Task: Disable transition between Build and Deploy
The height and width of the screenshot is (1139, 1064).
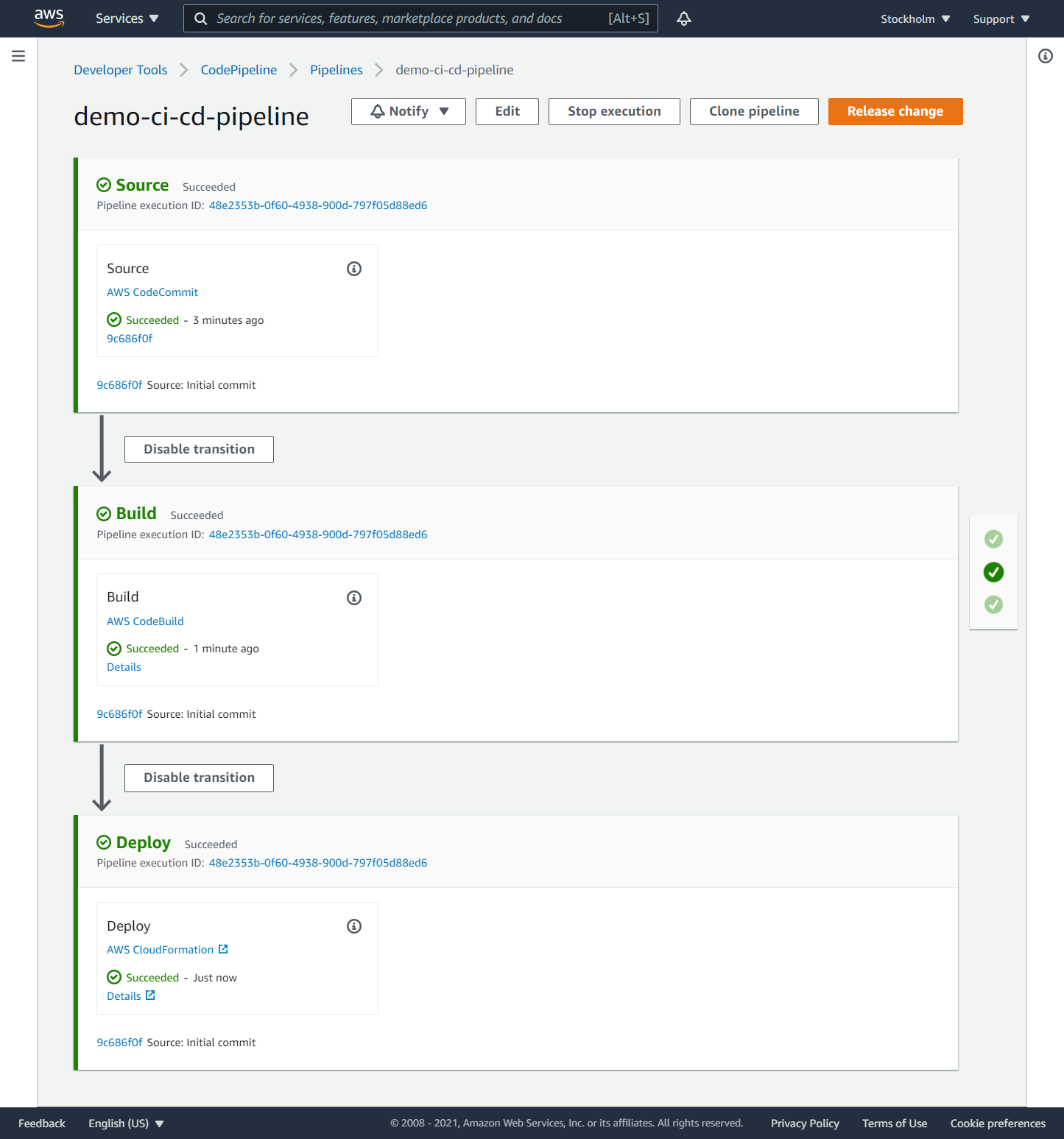Action: (199, 778)
